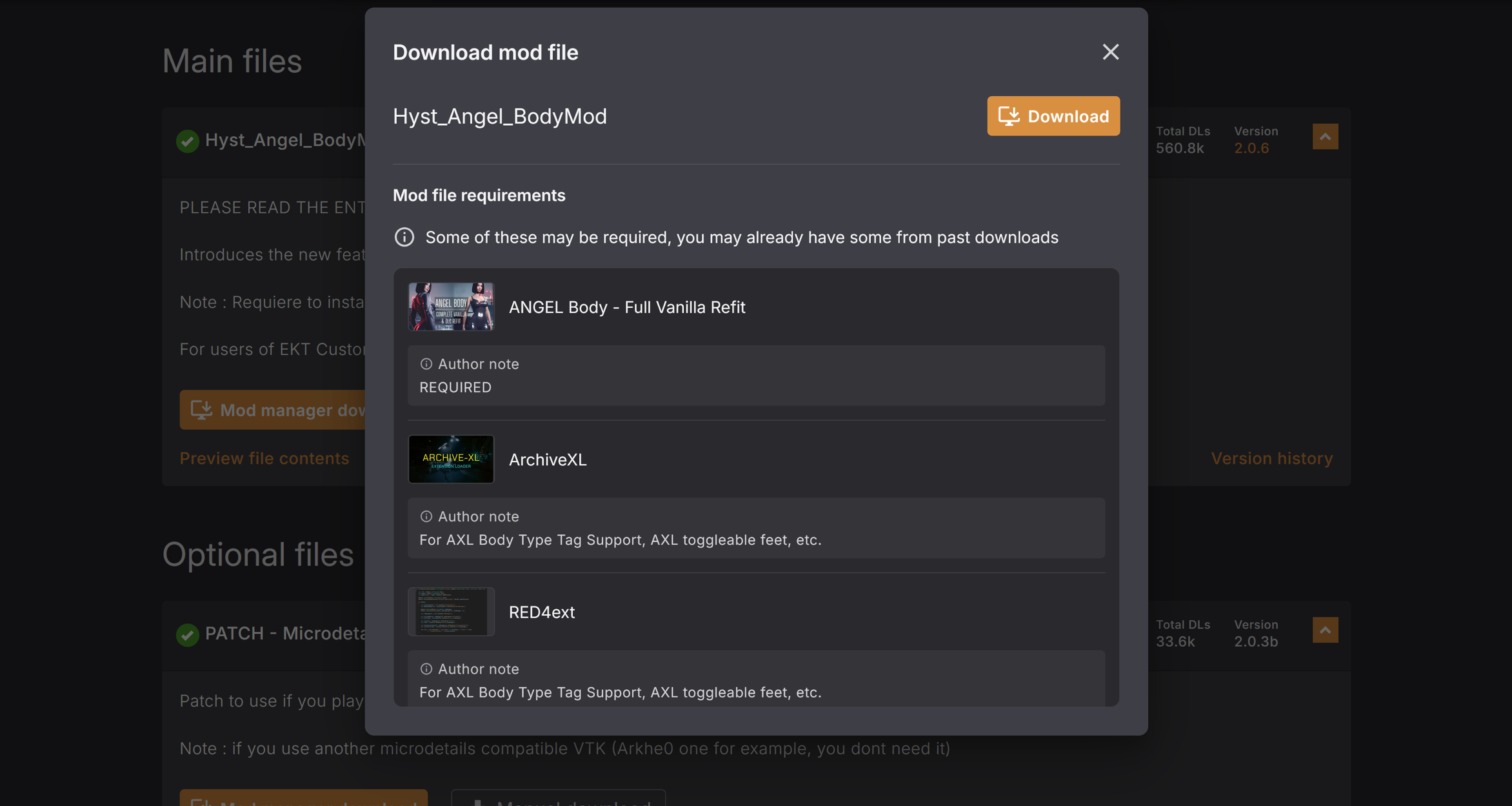The height and width of the screenshot is (806, 1512).
Task: Click the Optional files heading
Action: click(x=258, y=554)
